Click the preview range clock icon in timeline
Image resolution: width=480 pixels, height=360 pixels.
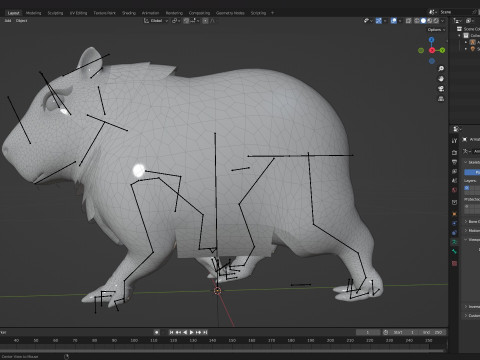386,332
